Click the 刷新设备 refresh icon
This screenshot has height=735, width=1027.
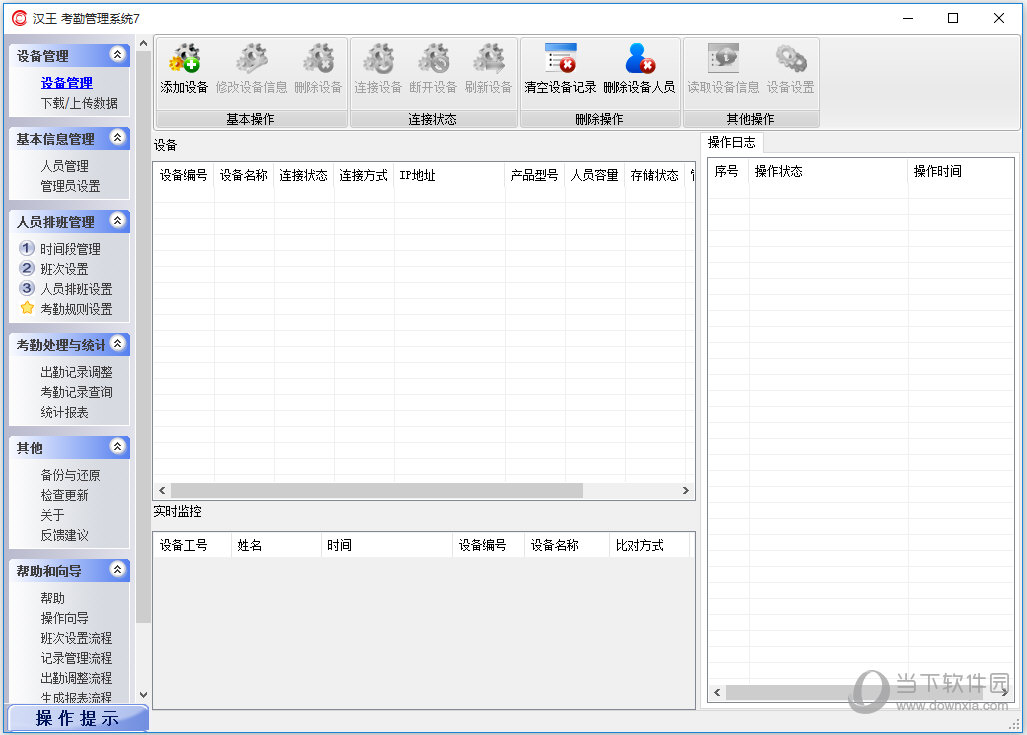pos(489,58)
